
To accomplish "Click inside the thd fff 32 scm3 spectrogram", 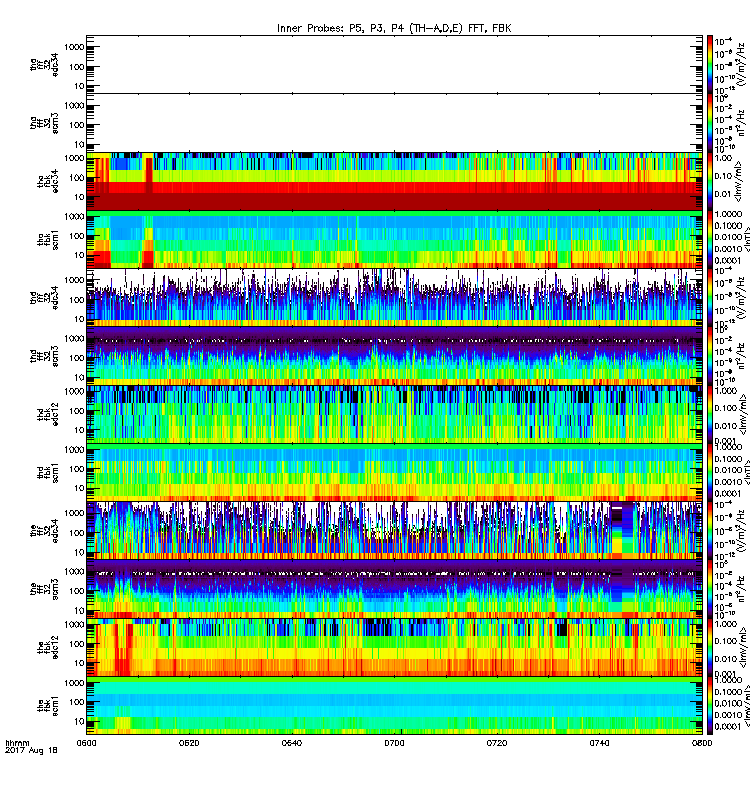I will point(394,356).
